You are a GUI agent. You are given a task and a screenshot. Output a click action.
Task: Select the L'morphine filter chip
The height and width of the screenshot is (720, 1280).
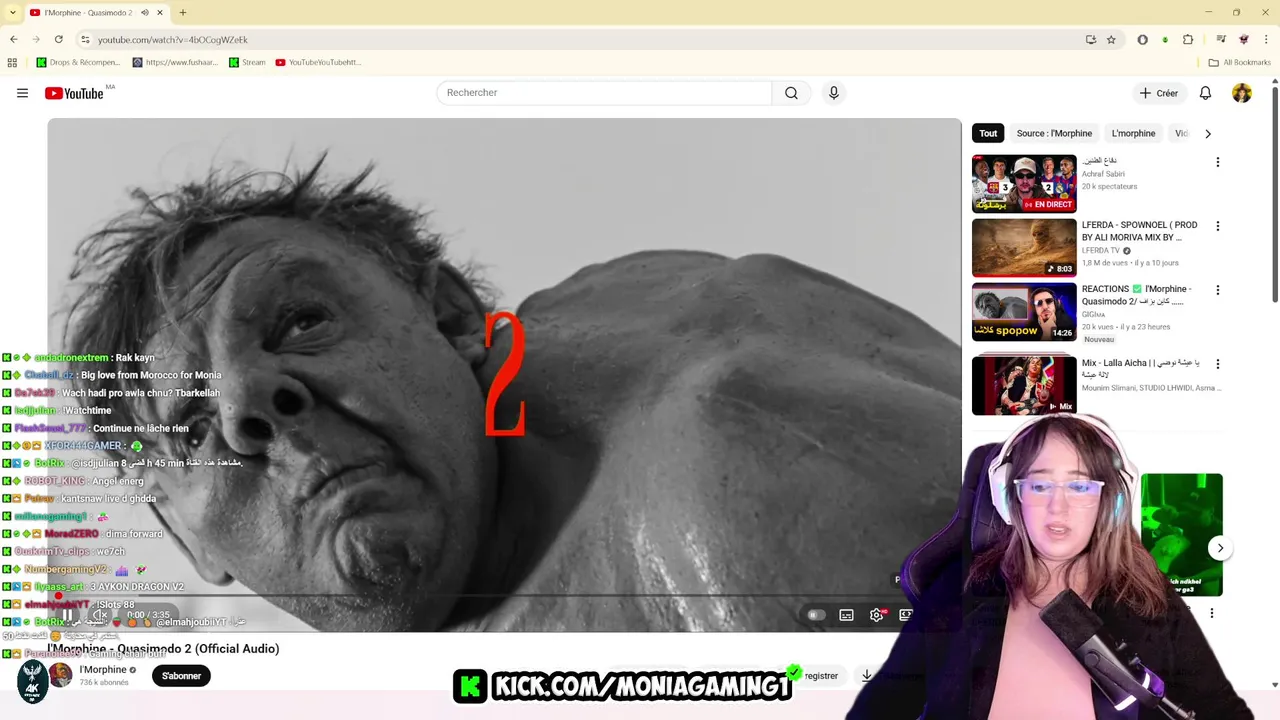coord(1133,133)
